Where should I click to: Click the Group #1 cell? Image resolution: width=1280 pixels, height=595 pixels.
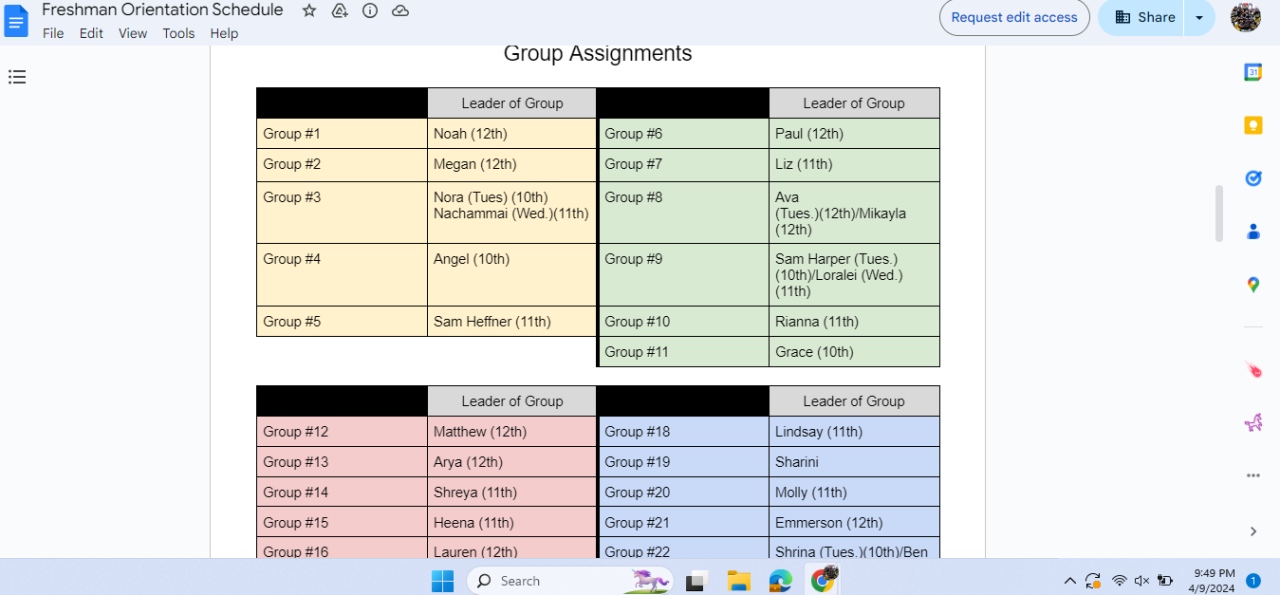tap(342, 134)
